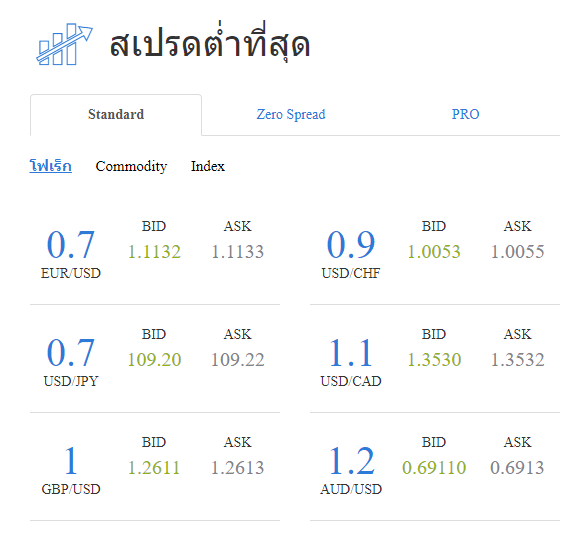Image resolution: width=588 pixels, height=536 pixels.
Task: View Index instruments list
Action: [x=208, y=166]
